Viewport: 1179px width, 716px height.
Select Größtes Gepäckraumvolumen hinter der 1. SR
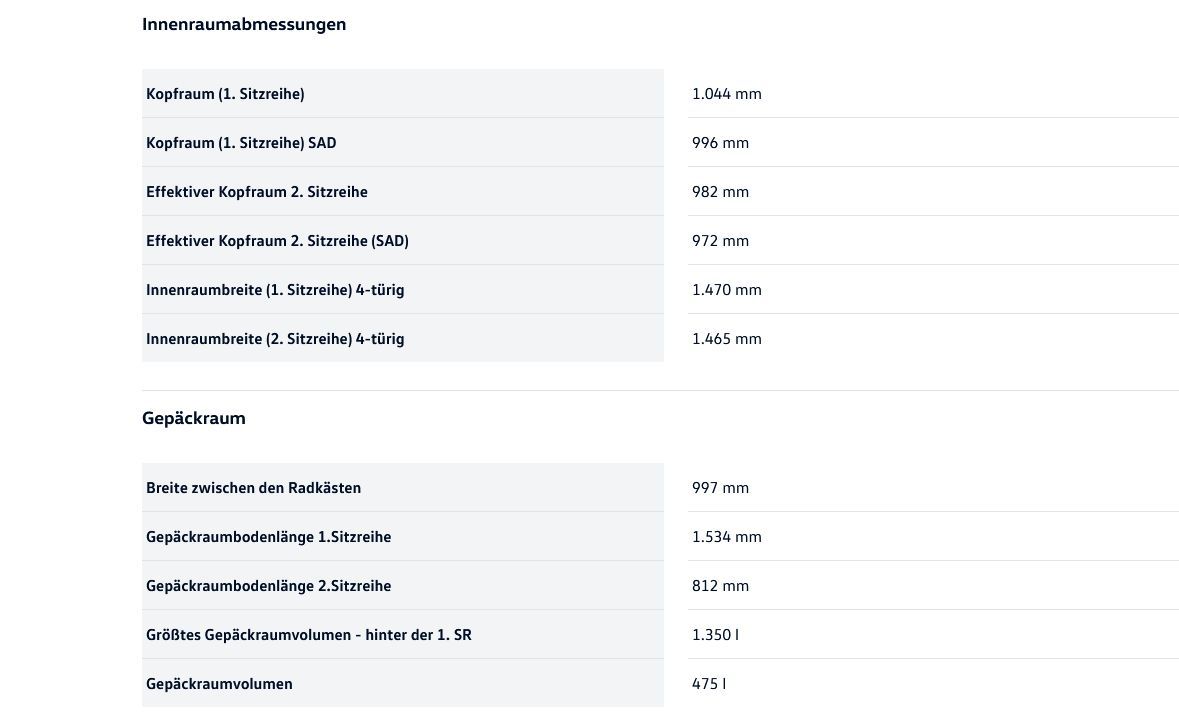(x=308, y=635)
